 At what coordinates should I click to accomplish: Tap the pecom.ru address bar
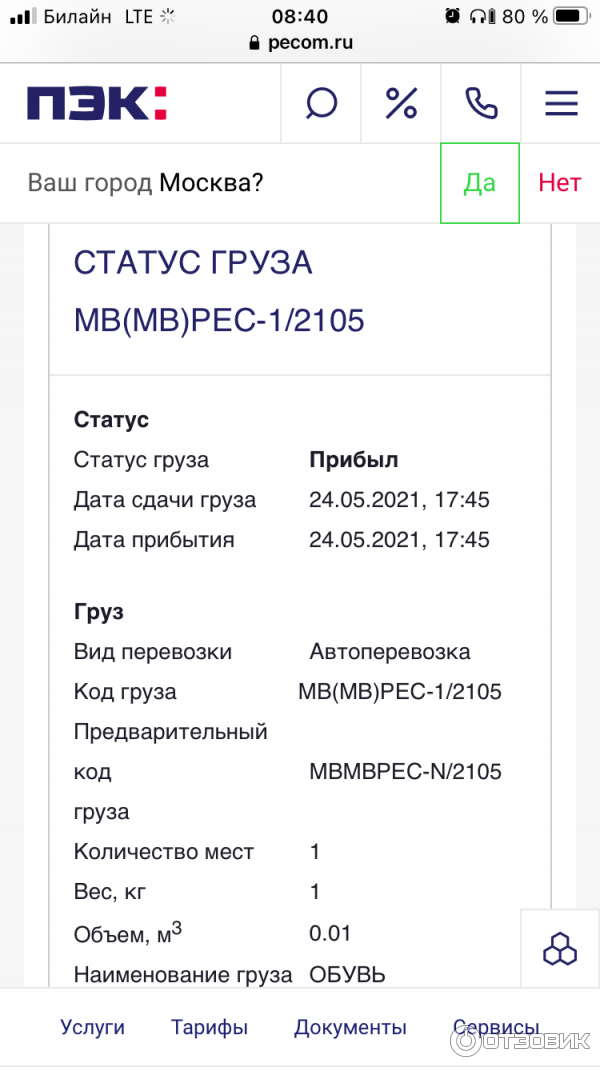[x=310, y=43]
